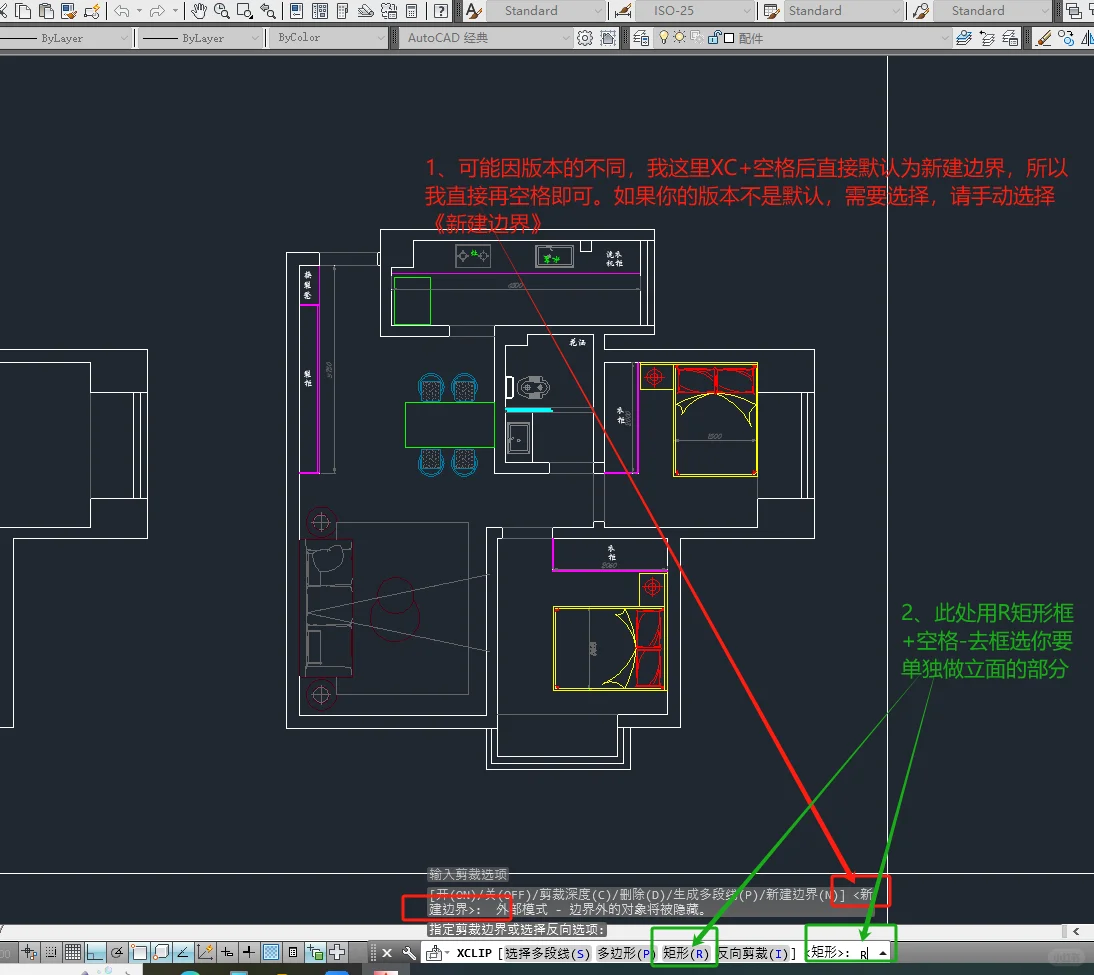Screen dimensions: 1094x975
Task: Click the layer color white swatch
Action: point(729,38)
